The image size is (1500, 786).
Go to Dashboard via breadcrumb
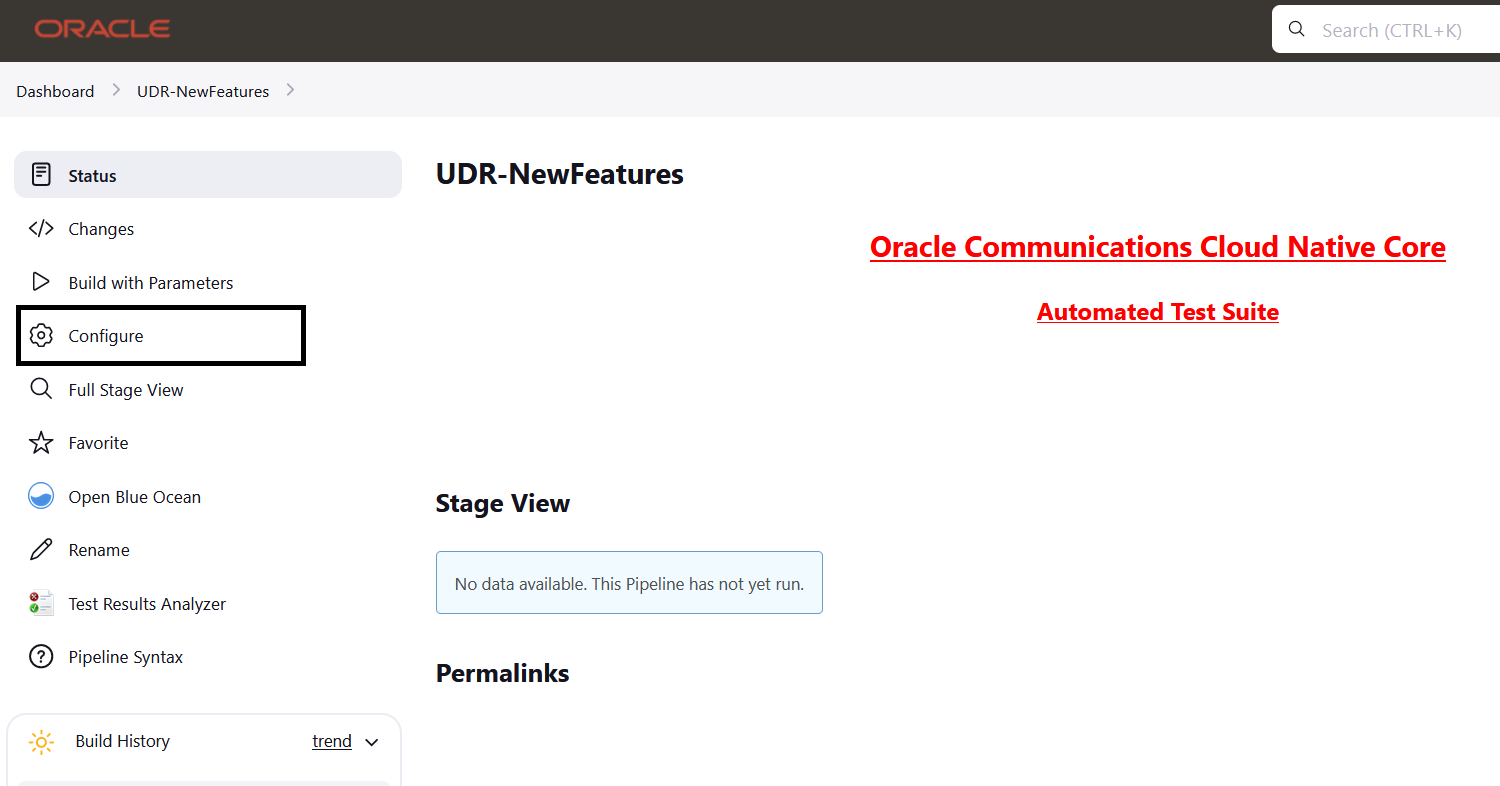tap(55, 91)
